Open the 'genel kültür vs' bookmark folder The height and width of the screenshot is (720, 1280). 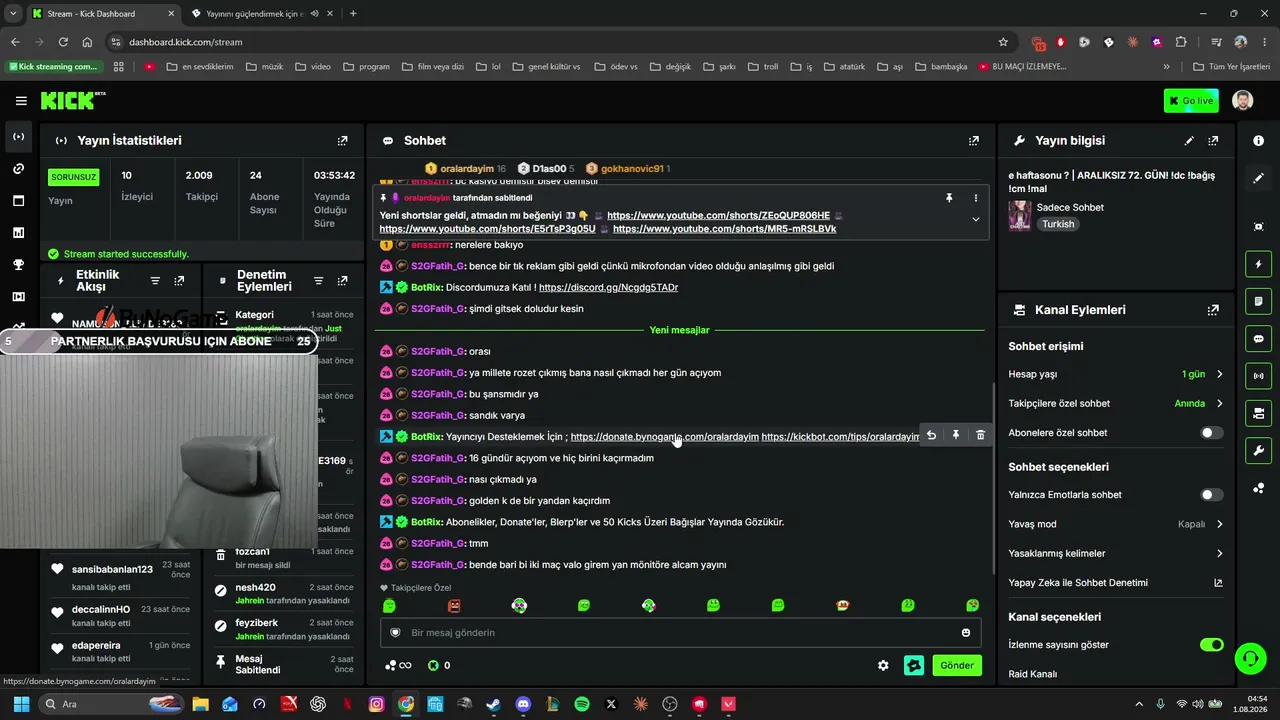[x=546, y=67]
